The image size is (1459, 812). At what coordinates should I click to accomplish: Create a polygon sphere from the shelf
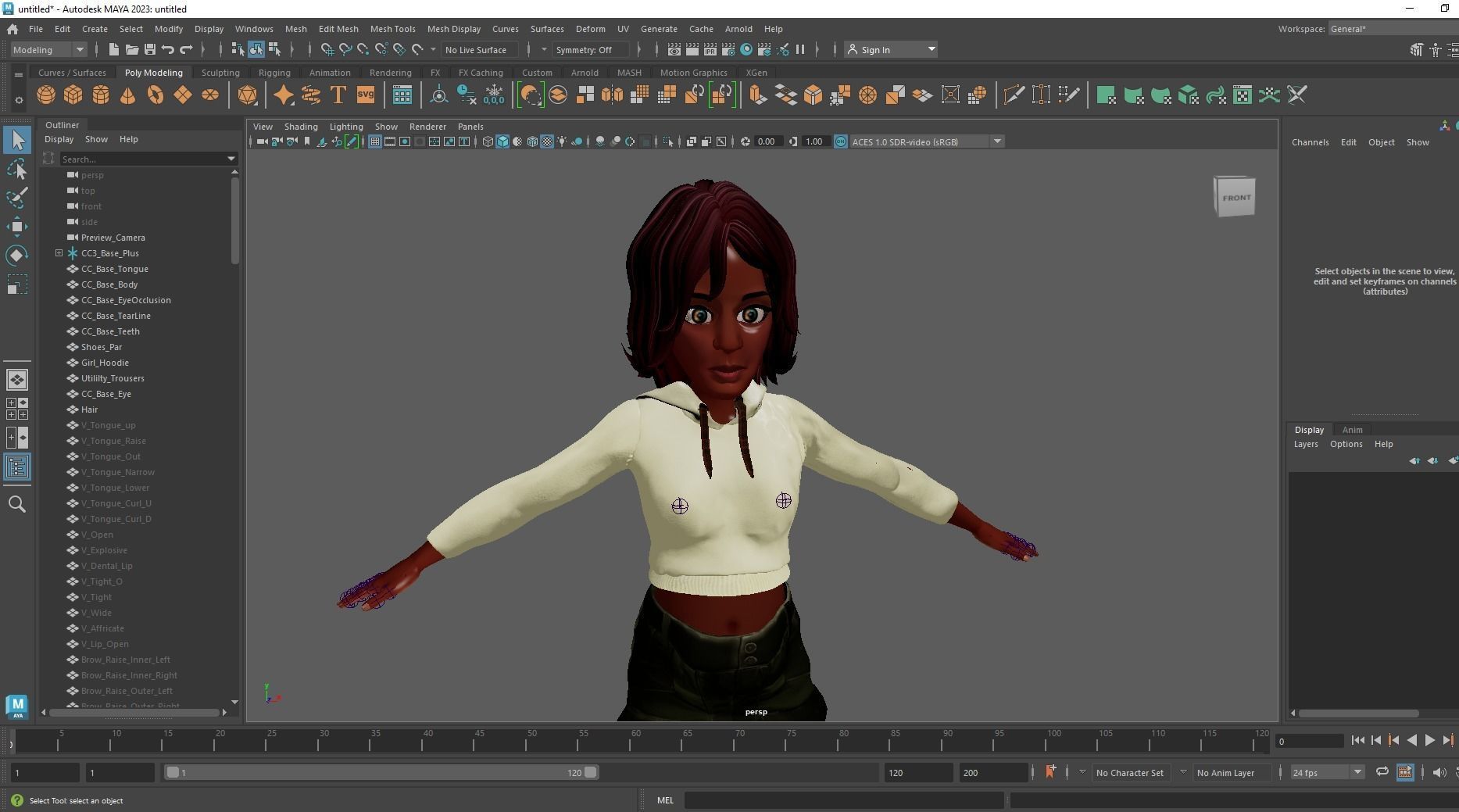tap(45, 95)
